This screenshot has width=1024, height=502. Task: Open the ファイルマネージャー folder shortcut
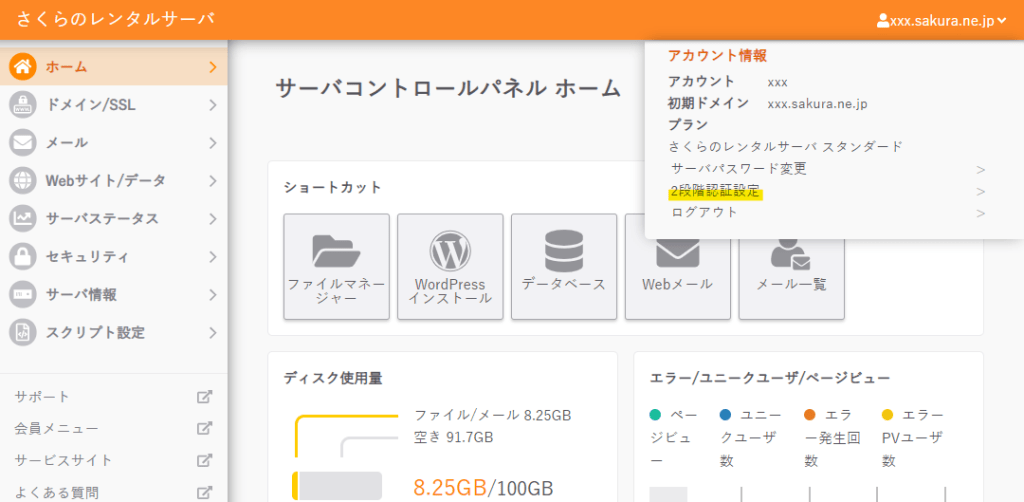336,266
